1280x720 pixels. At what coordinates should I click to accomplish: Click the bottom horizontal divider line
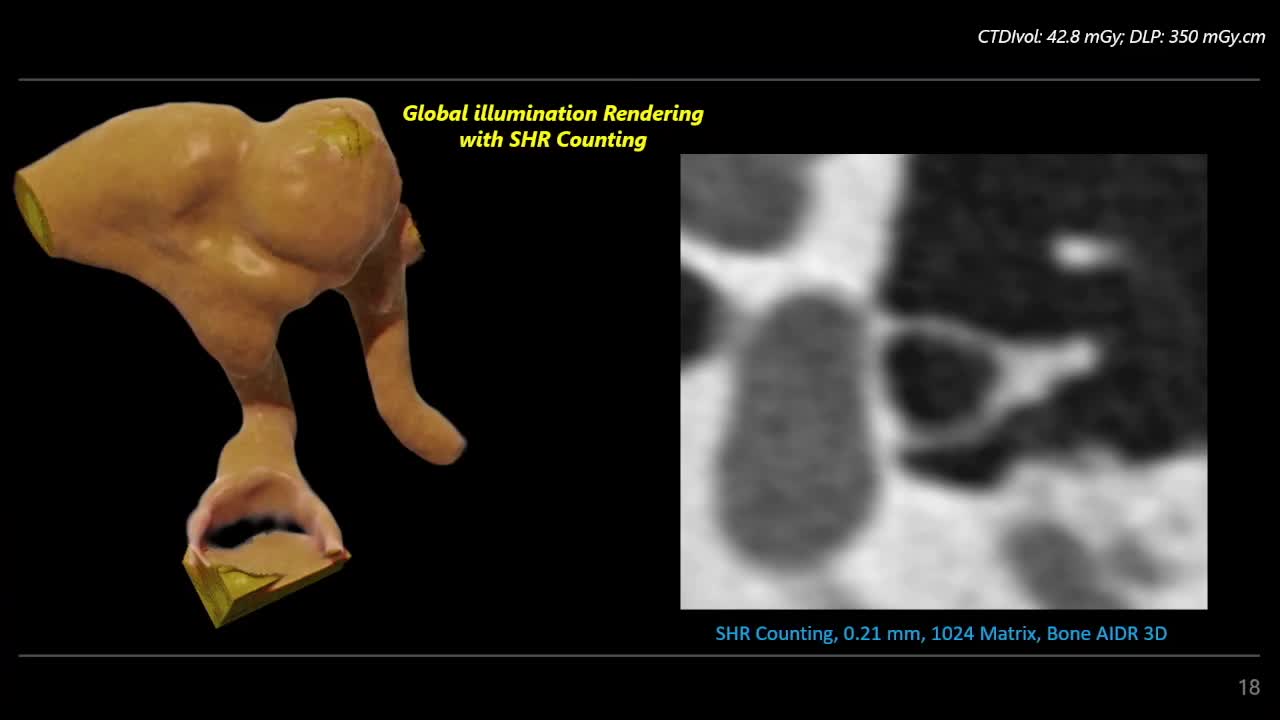coord(640,656)
